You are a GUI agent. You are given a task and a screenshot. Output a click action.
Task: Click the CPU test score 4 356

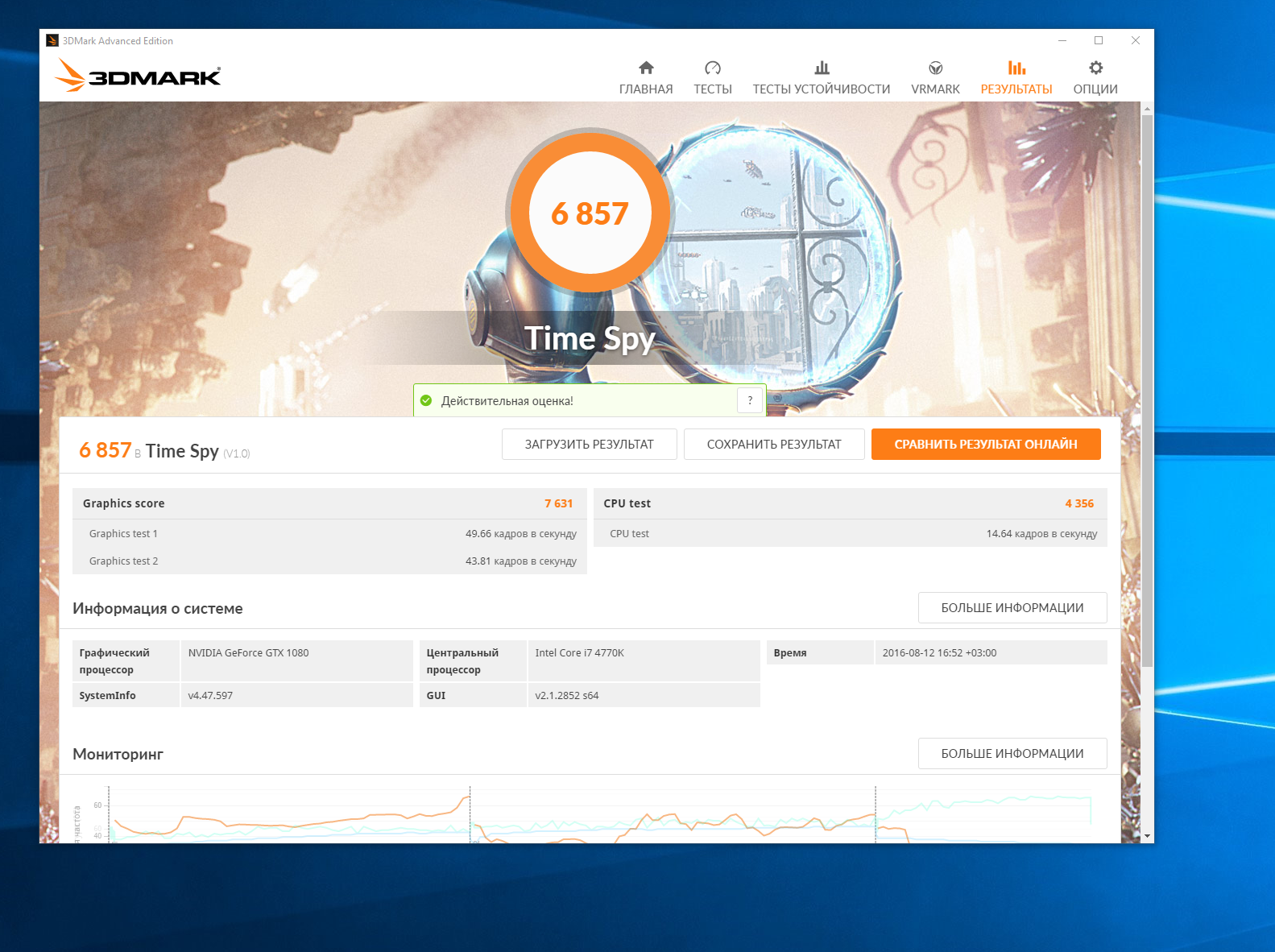tap(1079, 503)
